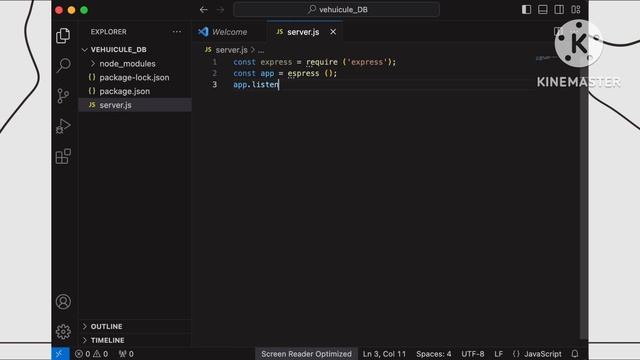
Task: Open the Source Control view
Action: point(63,96)
